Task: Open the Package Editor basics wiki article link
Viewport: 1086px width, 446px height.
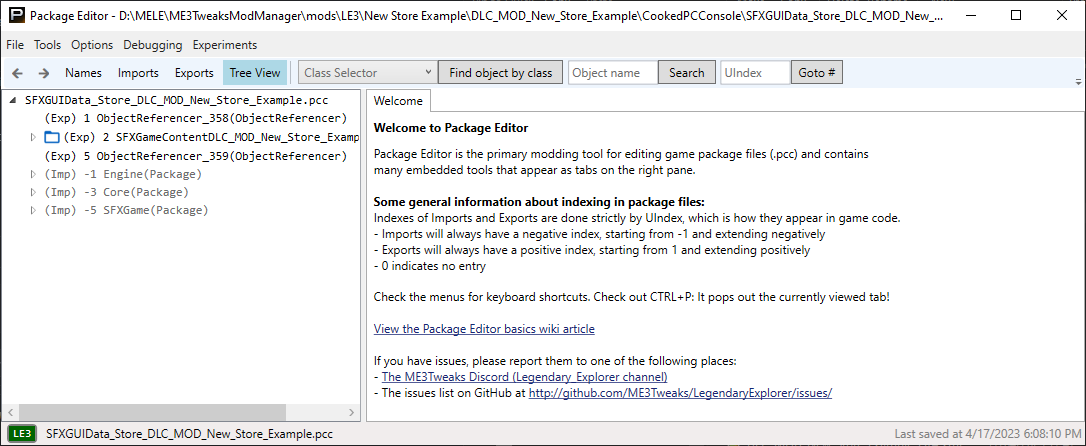Action: pos(484,329)
